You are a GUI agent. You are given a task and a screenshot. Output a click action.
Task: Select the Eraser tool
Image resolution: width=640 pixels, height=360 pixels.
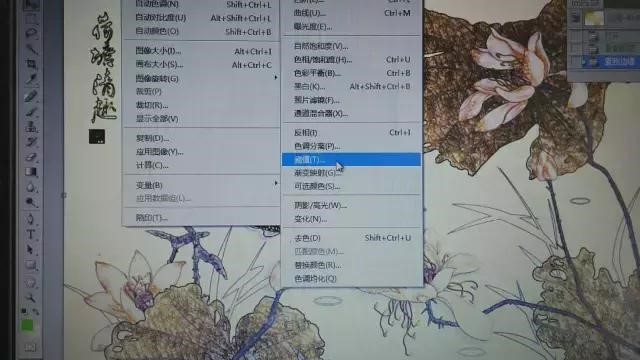(x=31, y=157)
